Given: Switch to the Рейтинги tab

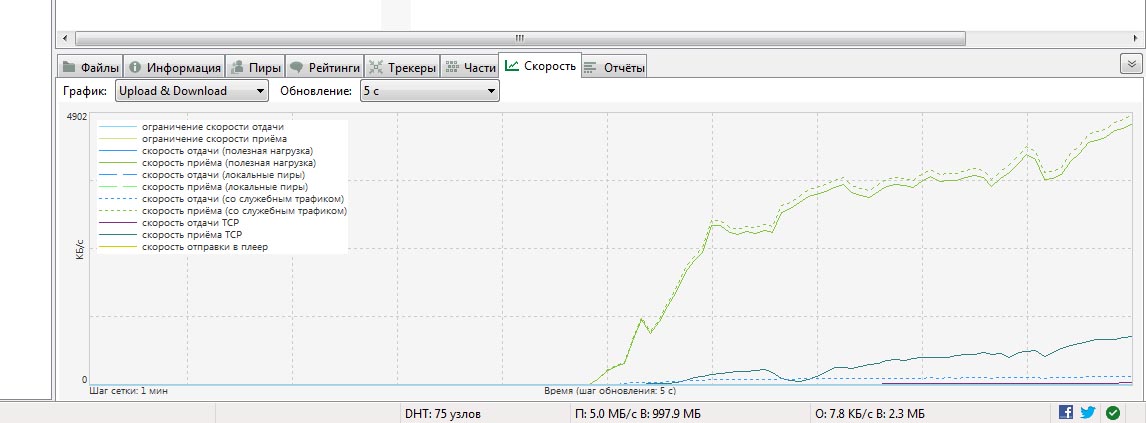Looking at the screenshot, I should click(x=325, y=67).
